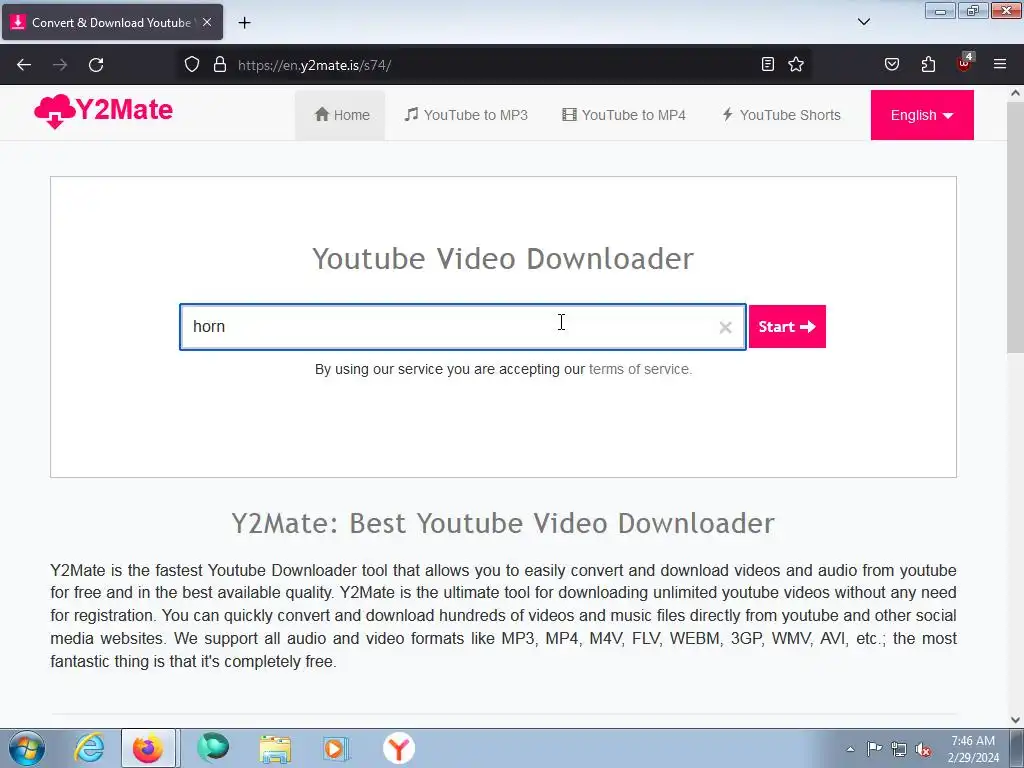Screen dimensions: 1024x768
Task: Open the clock showing 7:46 AM
Action: tap(973, 749)
